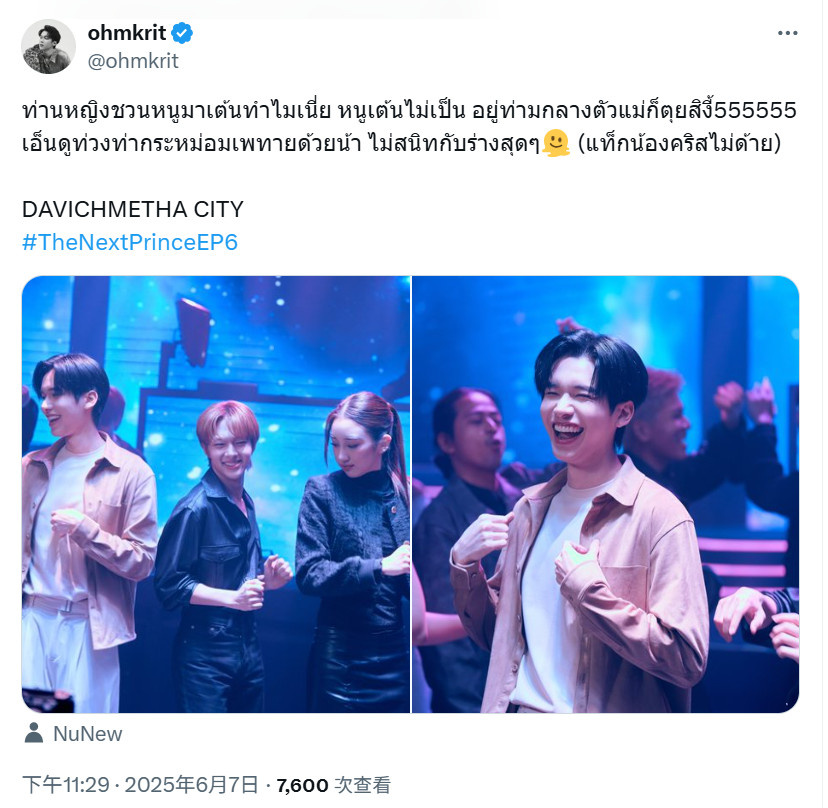Click the melting face emoji in tweet
828x808 pixels.
click(x=556, y=143)
